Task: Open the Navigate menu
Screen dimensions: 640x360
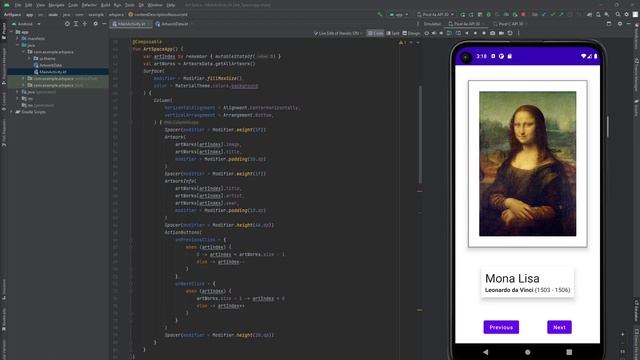Action: point(56,5)
